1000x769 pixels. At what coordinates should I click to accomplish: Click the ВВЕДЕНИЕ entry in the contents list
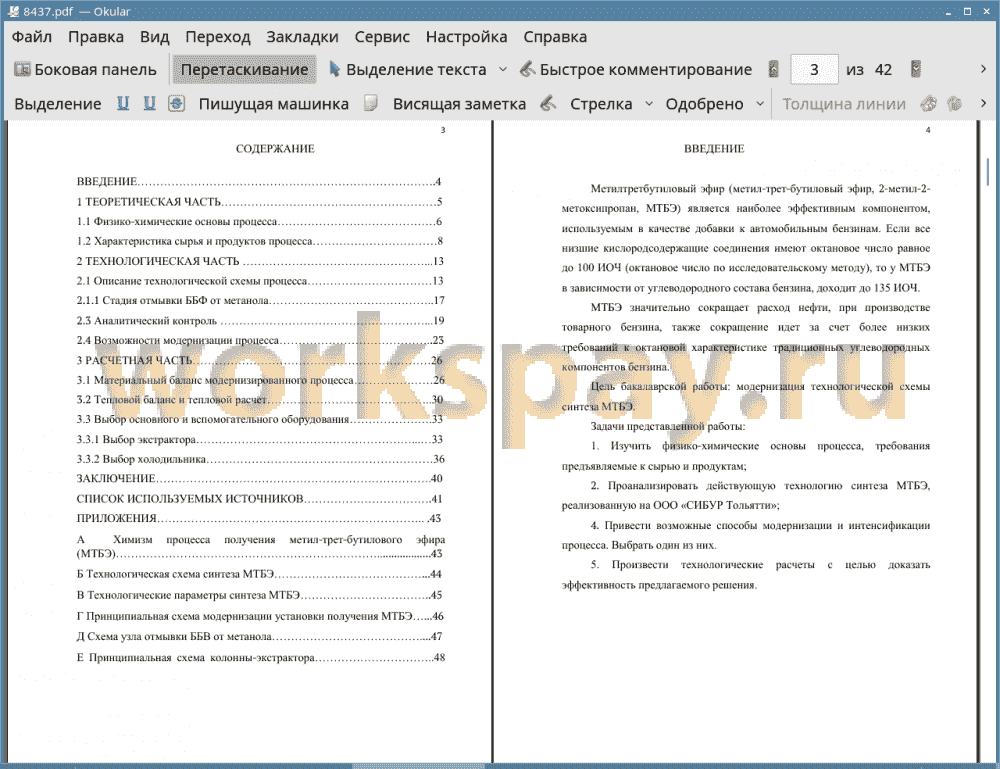click(x=259, y=182)
